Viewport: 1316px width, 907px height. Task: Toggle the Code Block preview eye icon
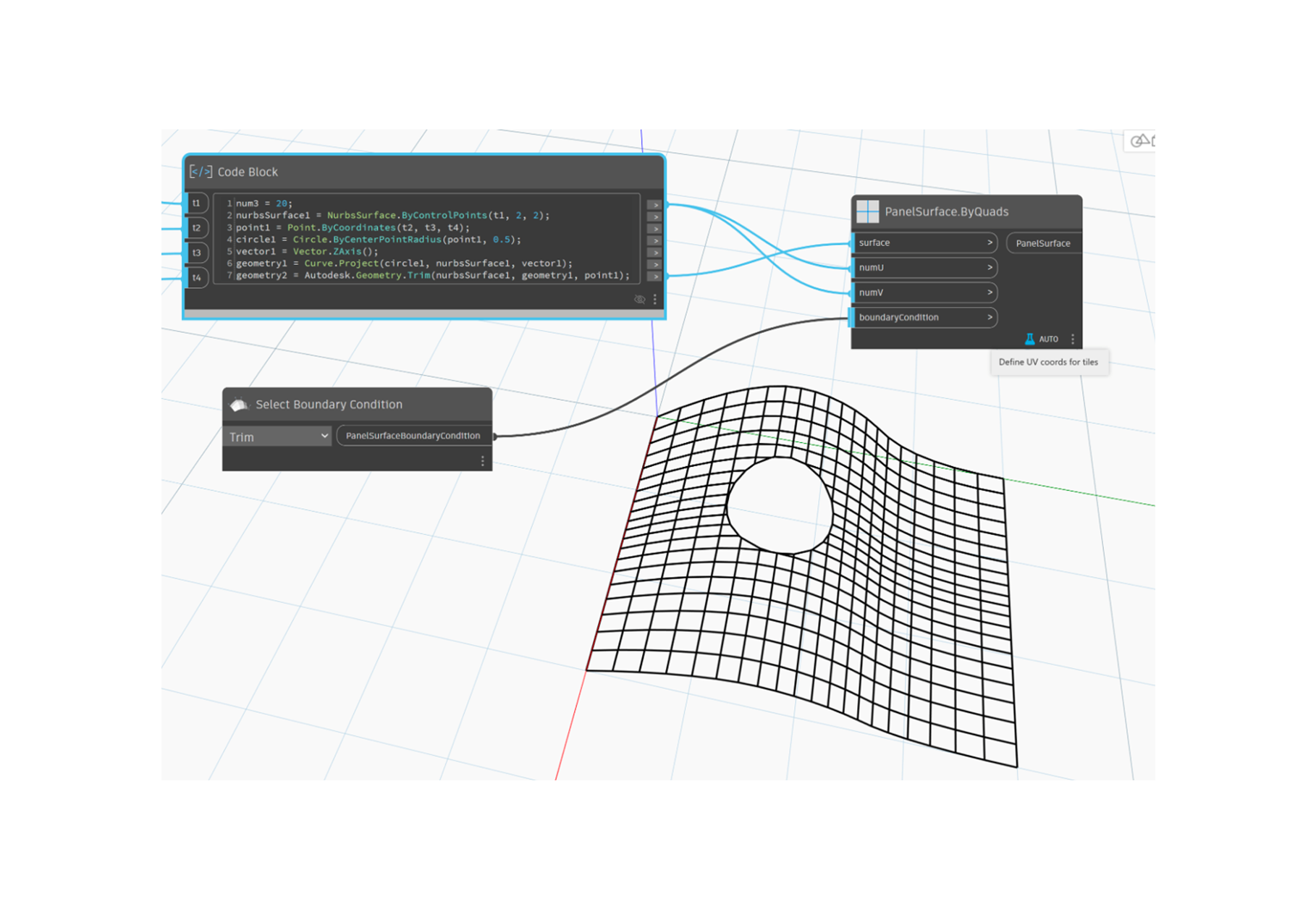(639, 299)
